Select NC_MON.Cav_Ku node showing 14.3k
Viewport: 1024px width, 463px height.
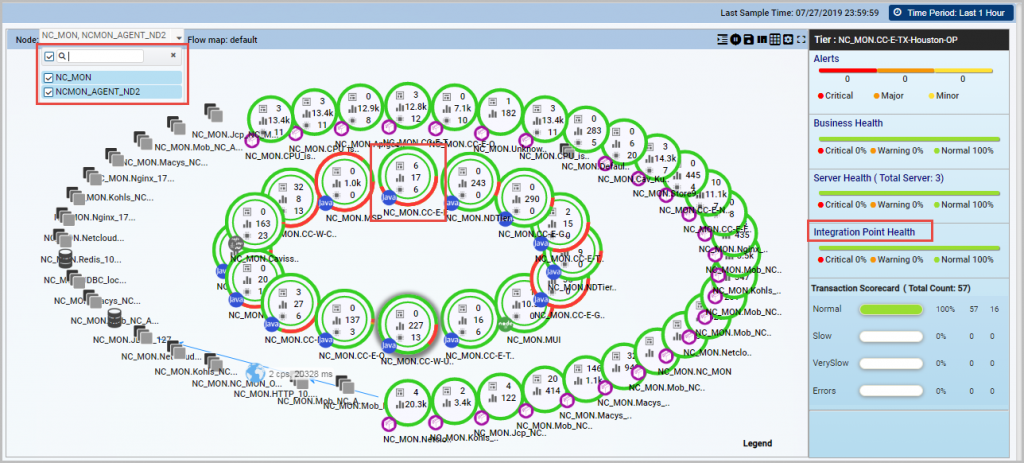pyautogui.click(x=656, y=159)
